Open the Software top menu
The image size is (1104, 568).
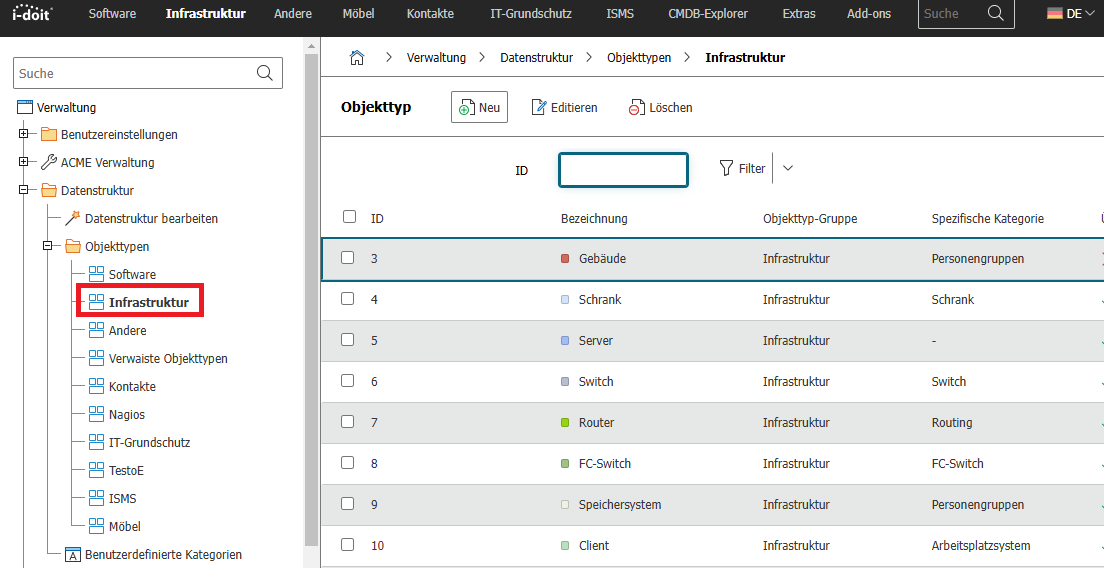[x=113, y=13]
